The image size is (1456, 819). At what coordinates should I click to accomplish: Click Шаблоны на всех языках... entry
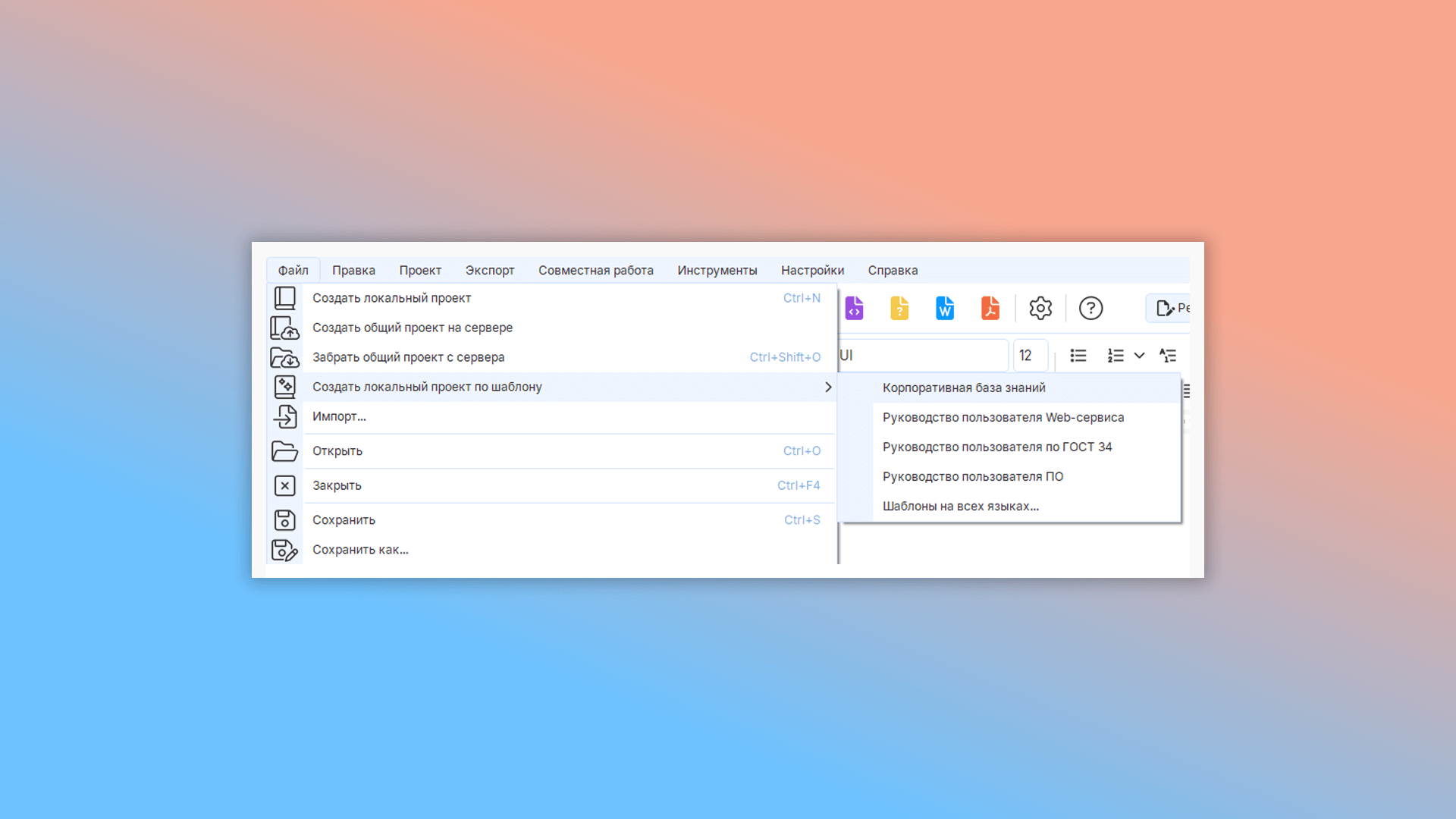pos(961,506)
